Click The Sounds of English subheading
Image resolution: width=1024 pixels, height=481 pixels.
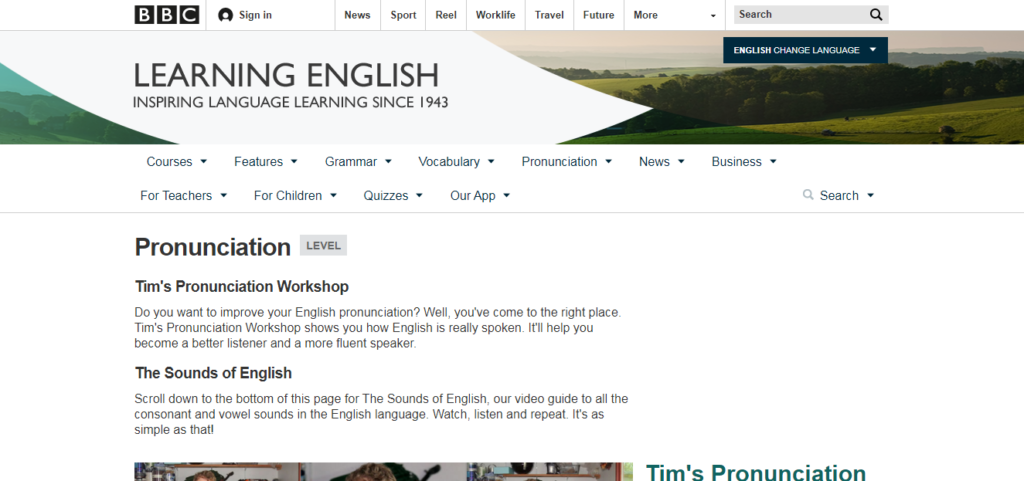point(214,373)
